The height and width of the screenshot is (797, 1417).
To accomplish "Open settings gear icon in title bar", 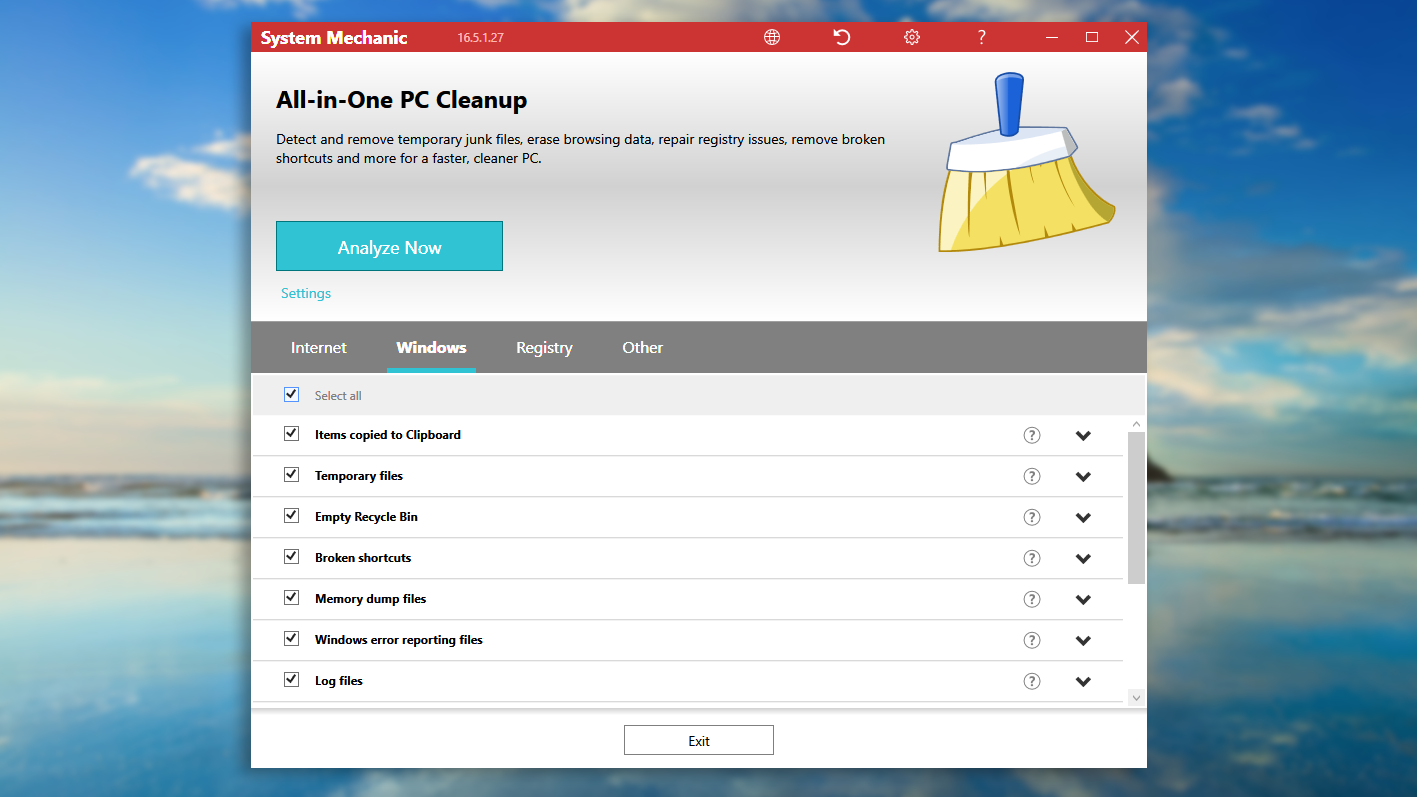I will click(x=912, y=37).
